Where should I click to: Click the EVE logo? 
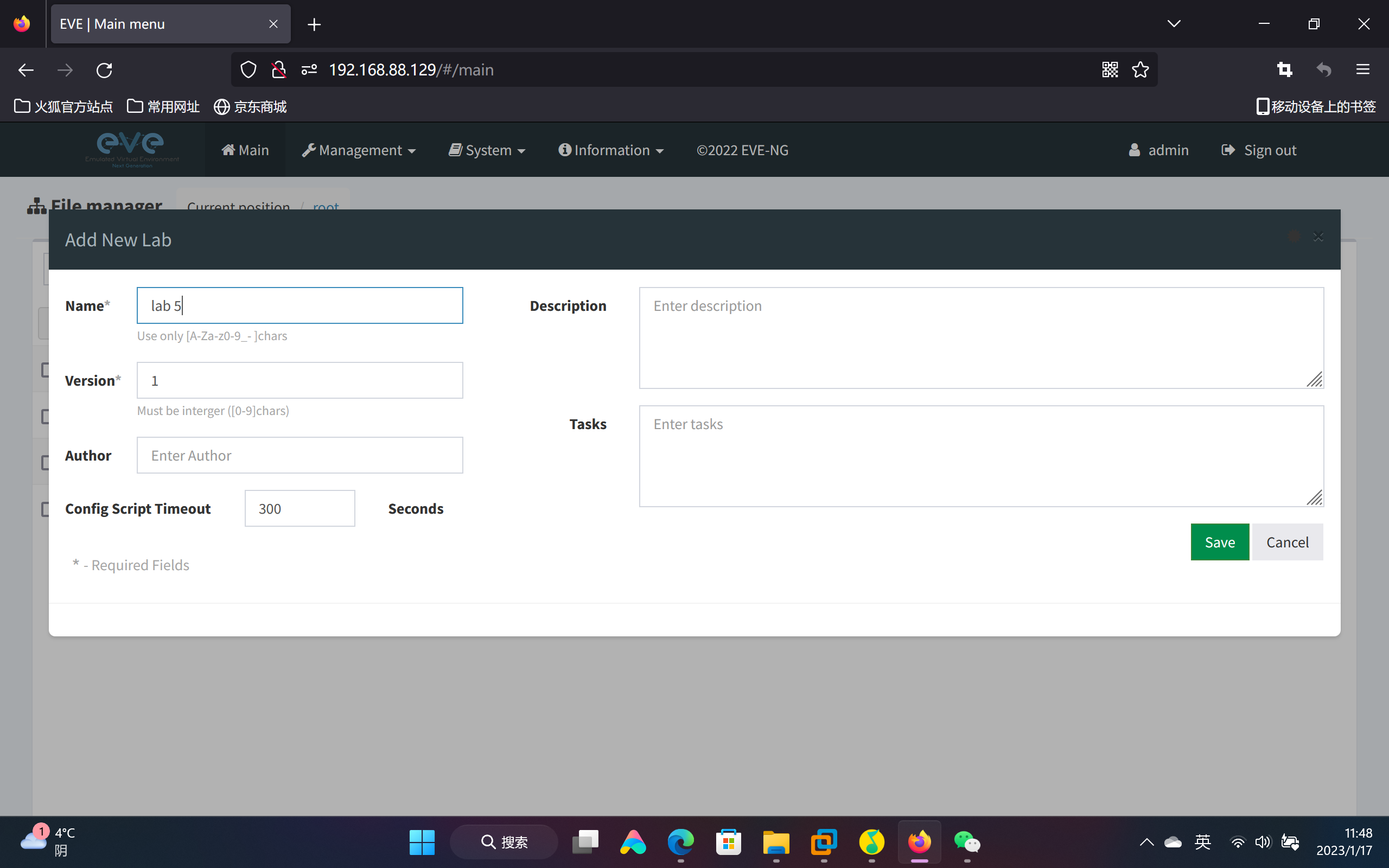[x=131, y=149]
